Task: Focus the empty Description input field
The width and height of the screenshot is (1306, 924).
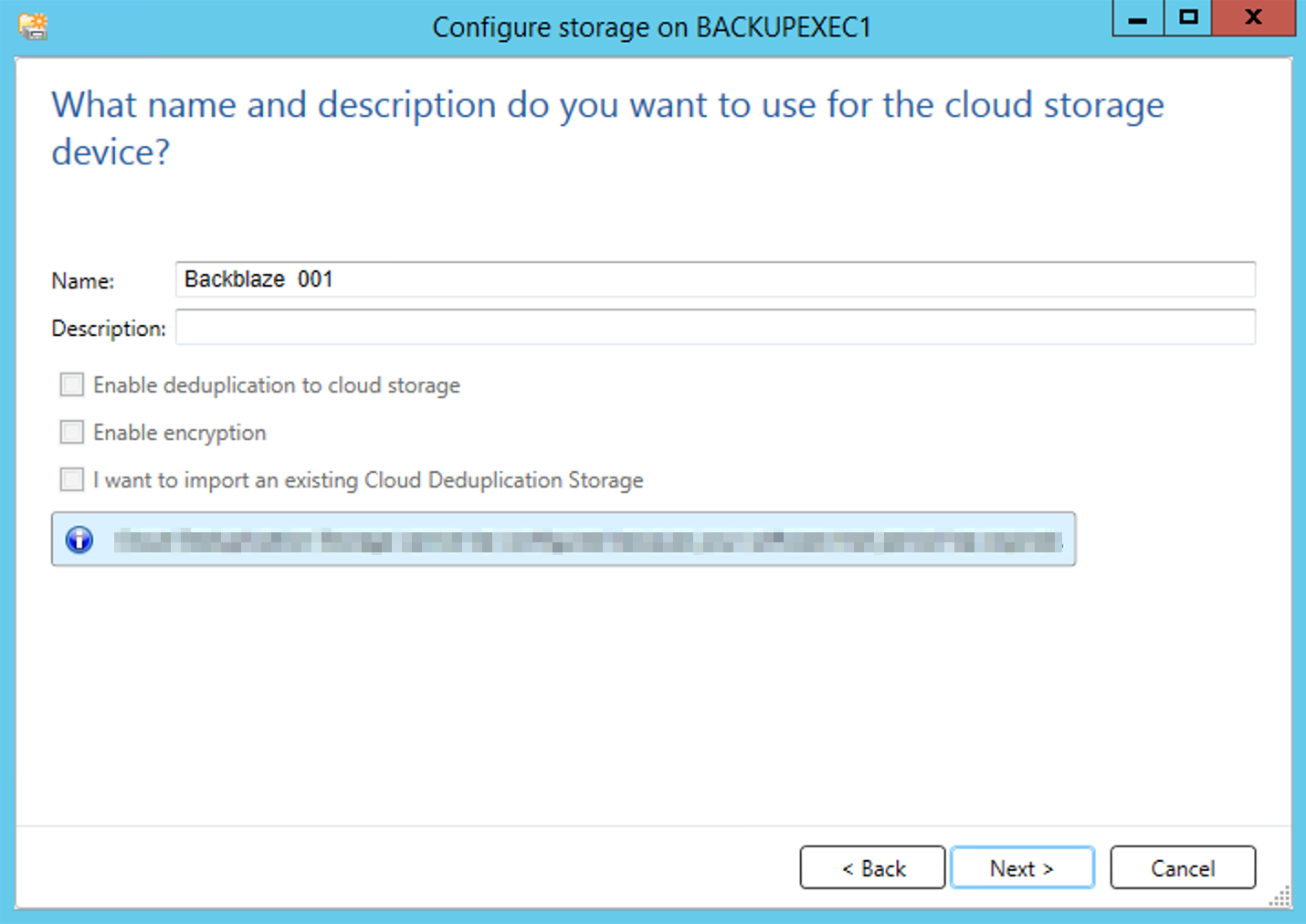Action: click(x=715, y=327)
